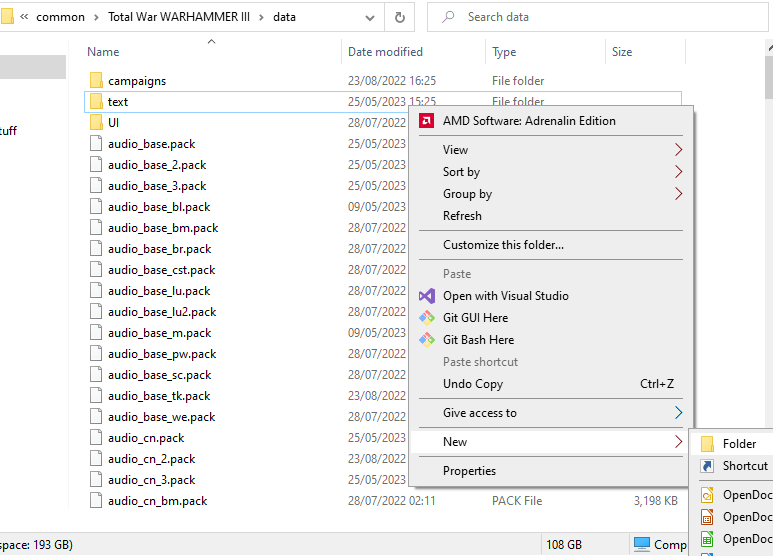Click the Git GUI Here icon
The image size is (773, 556).
(426, 318)
